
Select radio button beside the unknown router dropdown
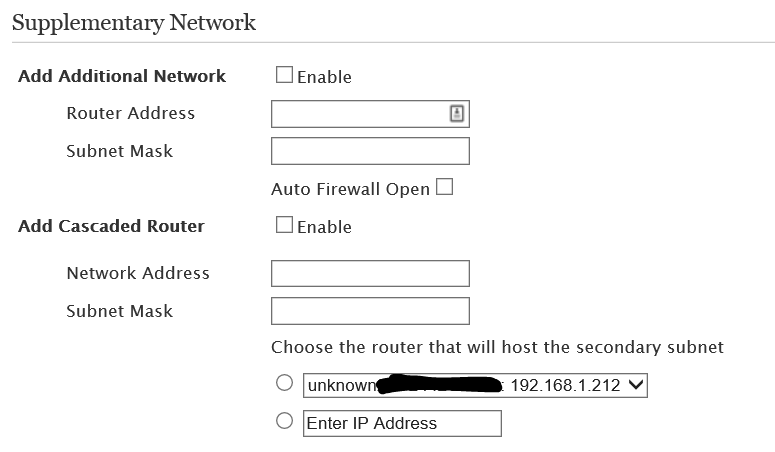284,383
